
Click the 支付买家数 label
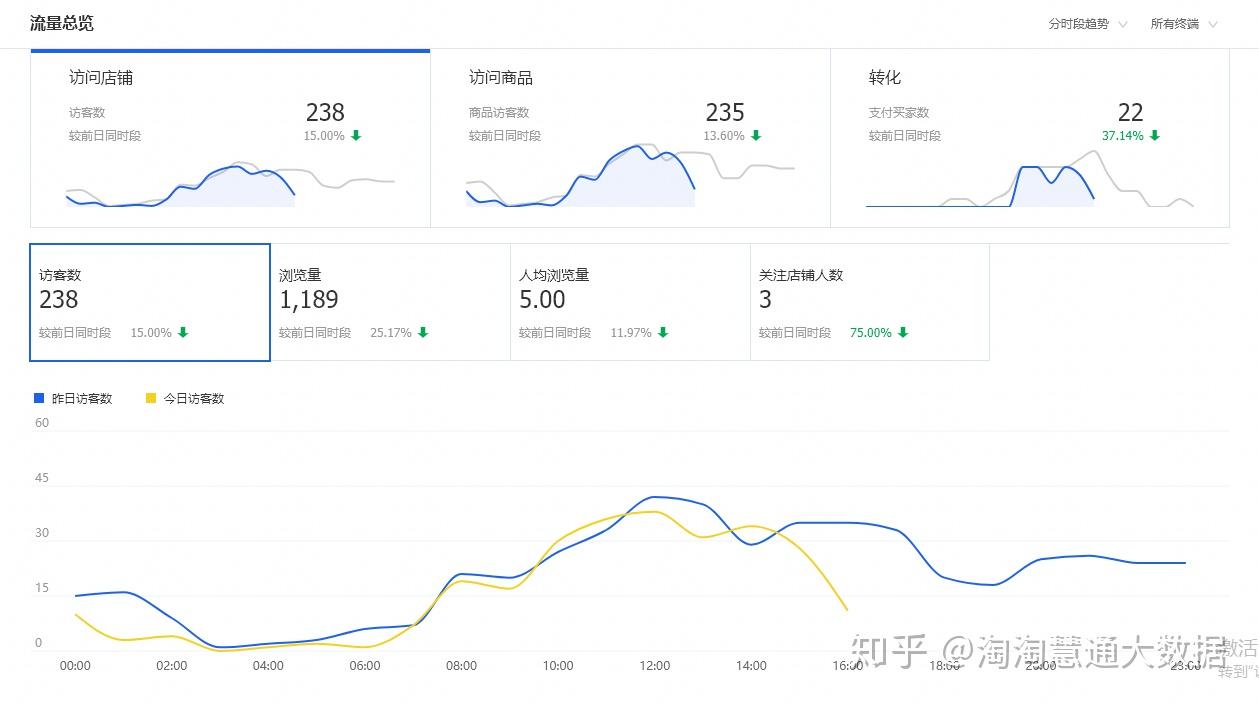coord(899,113)
